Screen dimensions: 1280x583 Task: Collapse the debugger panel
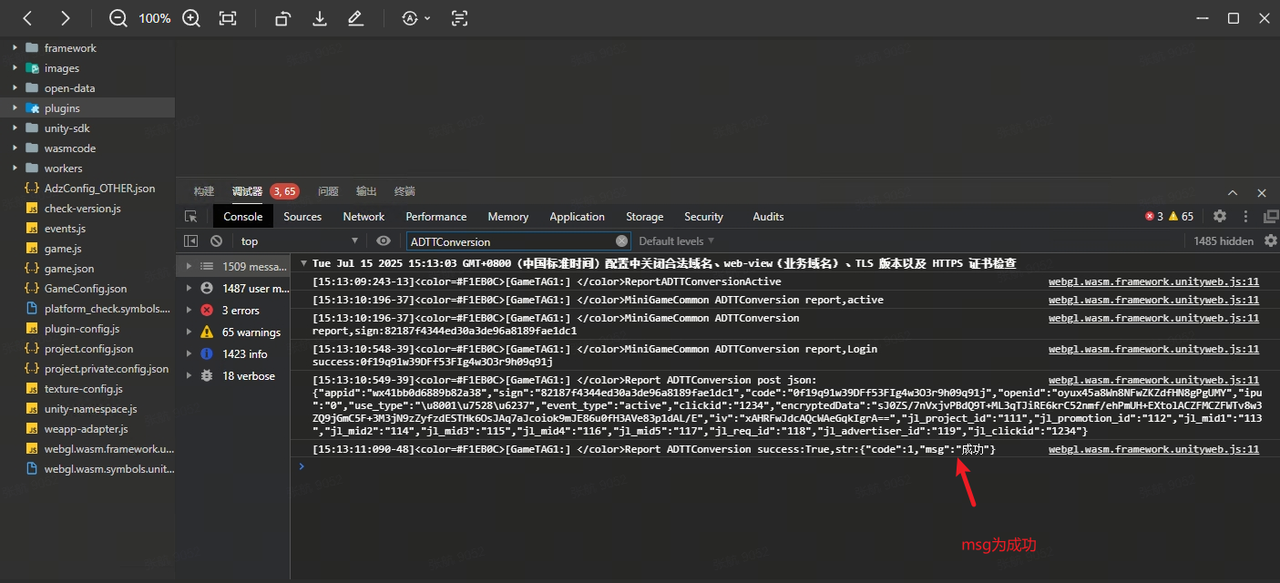click(x=1233, y=192)
